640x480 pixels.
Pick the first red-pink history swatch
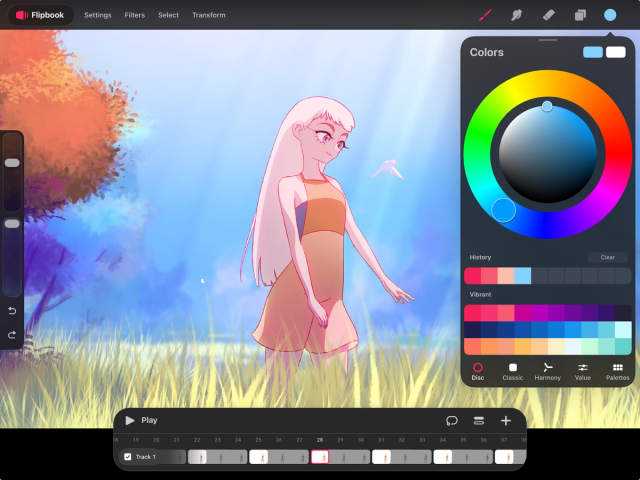[473, 276]
